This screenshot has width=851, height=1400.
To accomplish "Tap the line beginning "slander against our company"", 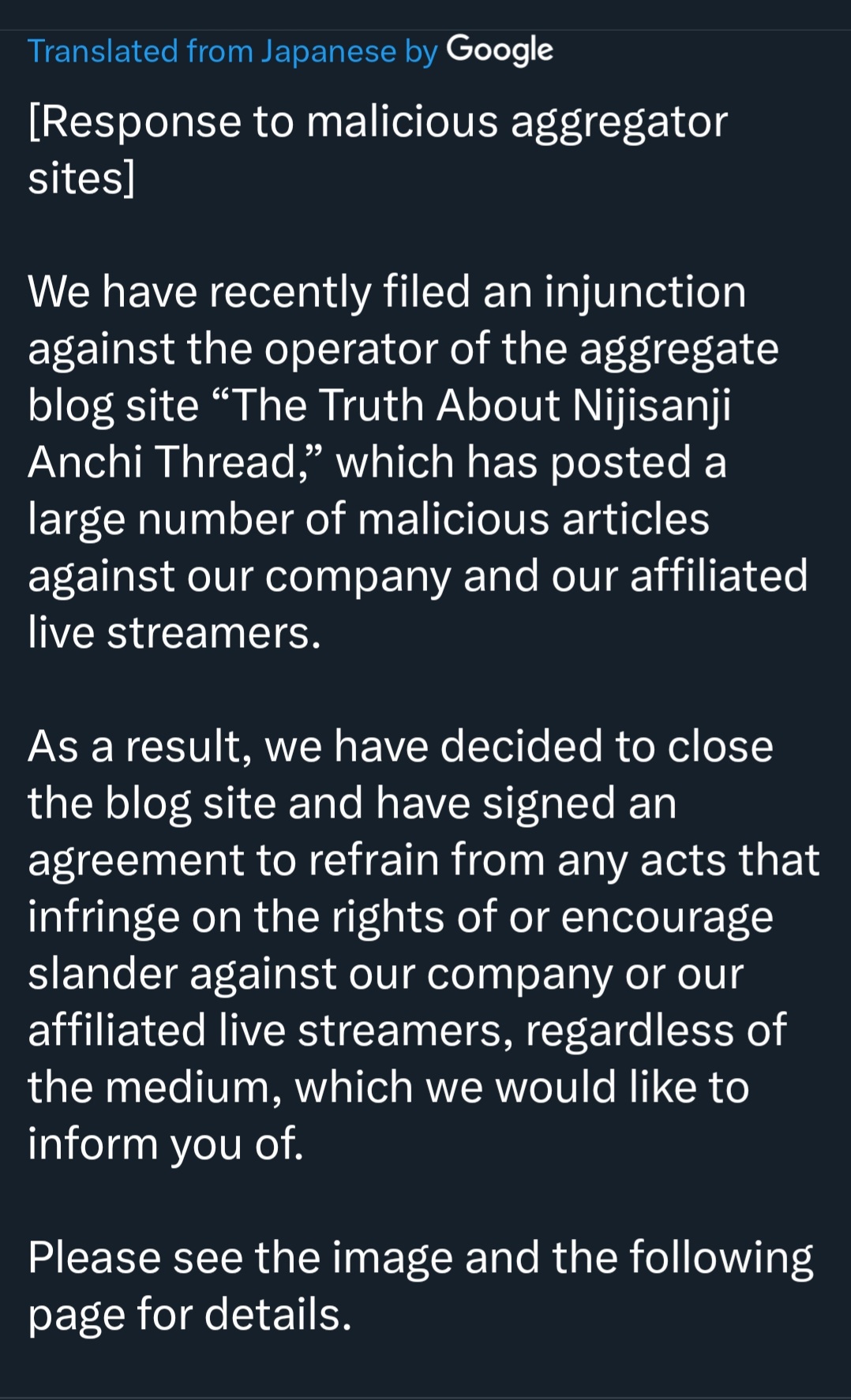I will 385,974.
